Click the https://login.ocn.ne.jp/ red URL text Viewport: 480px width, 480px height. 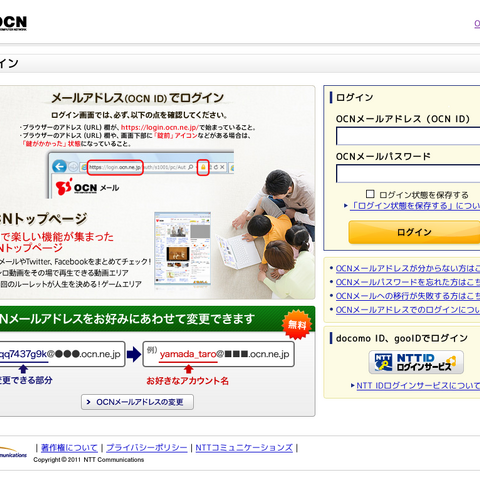[160, 127]
